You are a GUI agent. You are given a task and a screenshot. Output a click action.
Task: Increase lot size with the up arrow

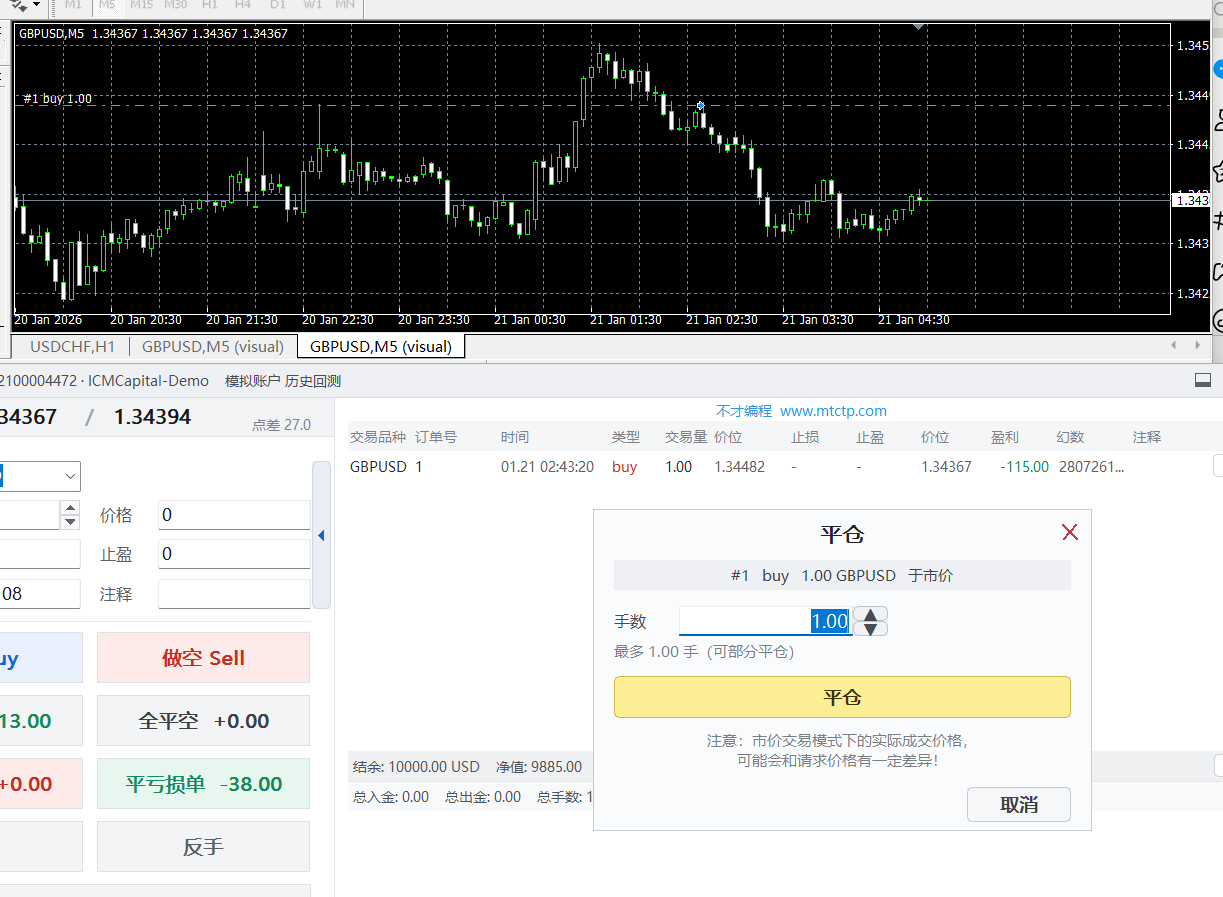(x=871, y=614)
